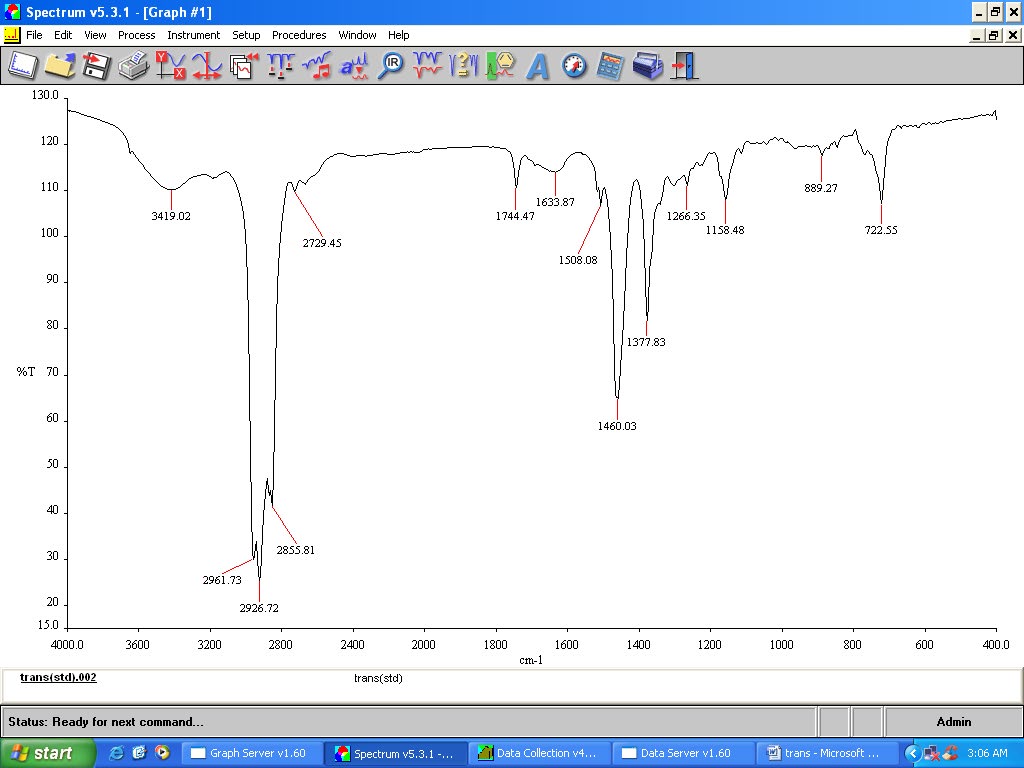Screen dimensions: 1024x768
Task: Click the X-Y axis format icon
Action: (x=170, y=66)
